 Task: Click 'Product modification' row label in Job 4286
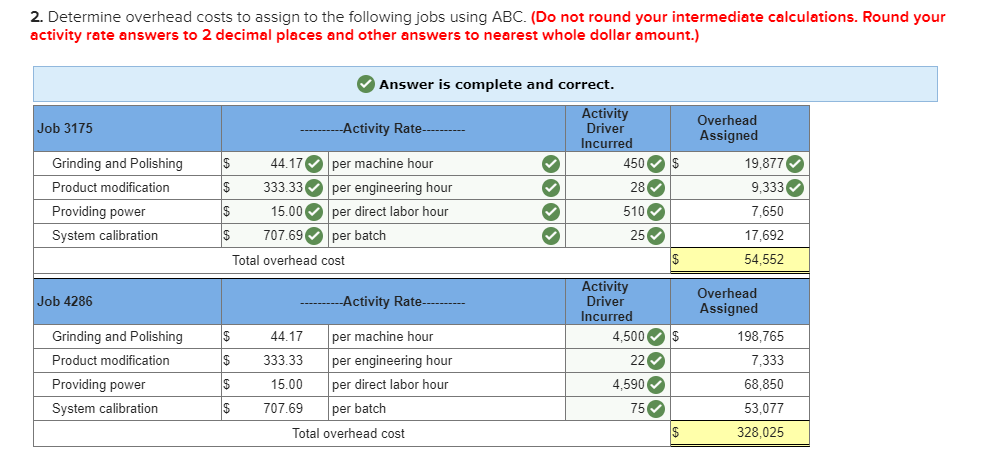[x=111, y=361]
